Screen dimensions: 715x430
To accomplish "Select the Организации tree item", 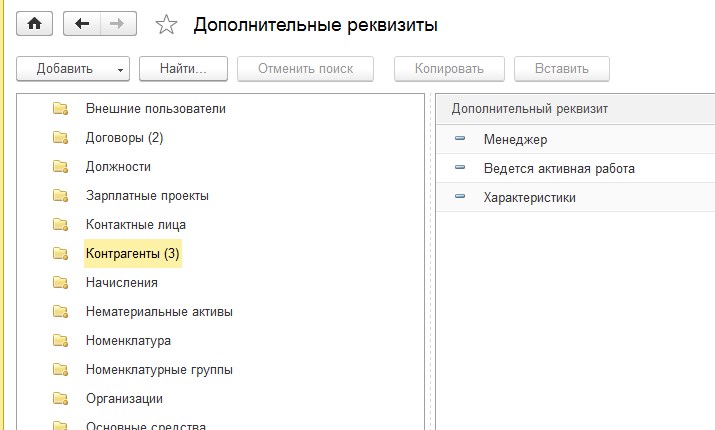I will pyautogui.click(x=124, y=399).
